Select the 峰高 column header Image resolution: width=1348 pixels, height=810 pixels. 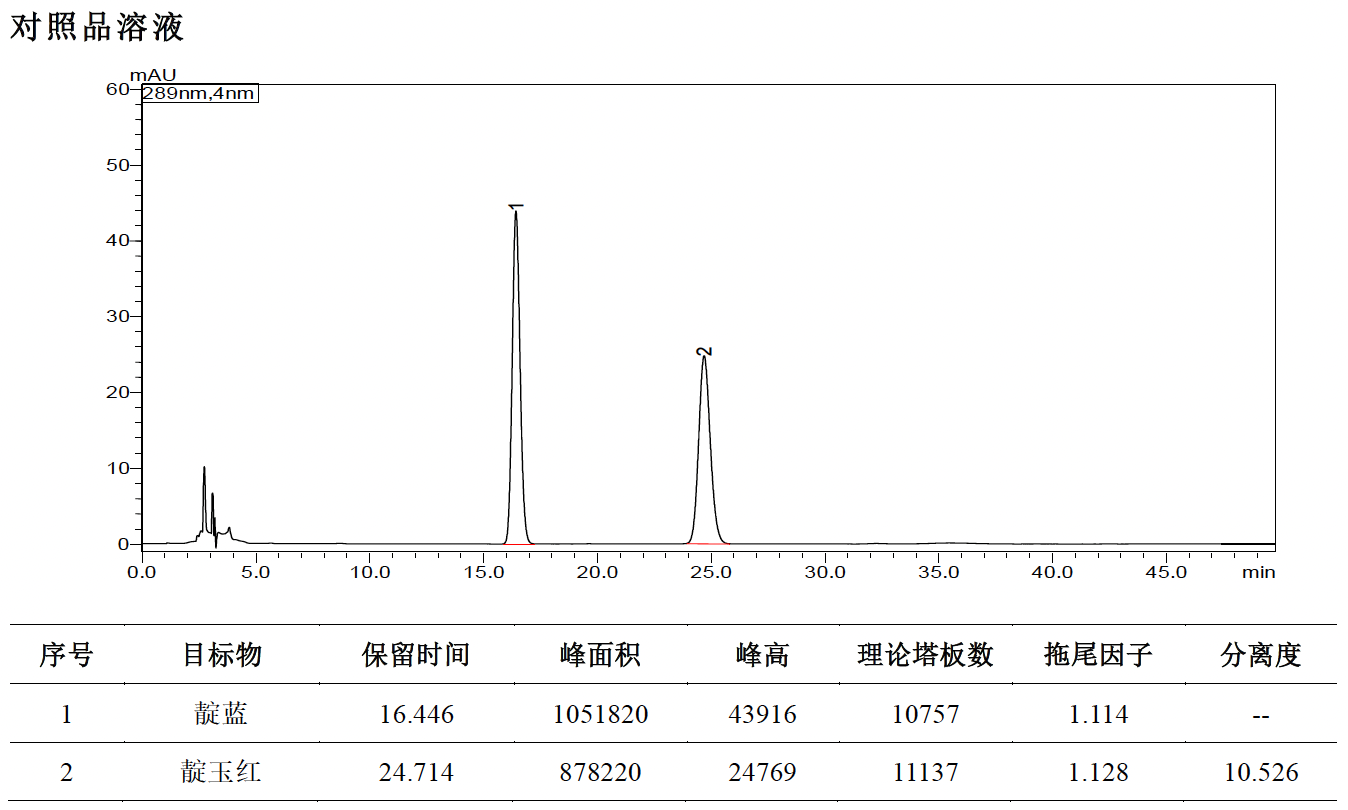click(763, 655)
